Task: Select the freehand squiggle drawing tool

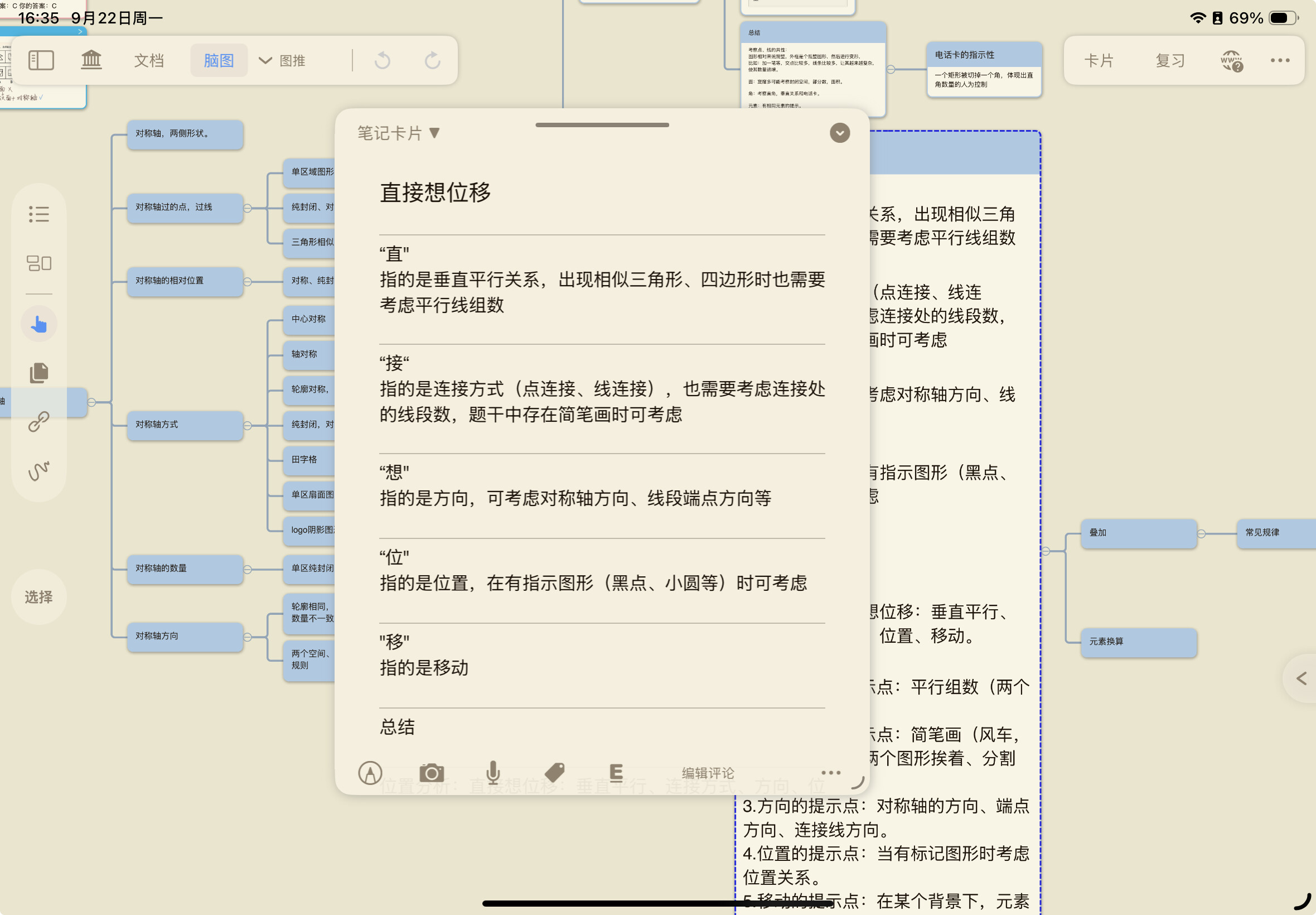Action: click(x=39, y=471)
